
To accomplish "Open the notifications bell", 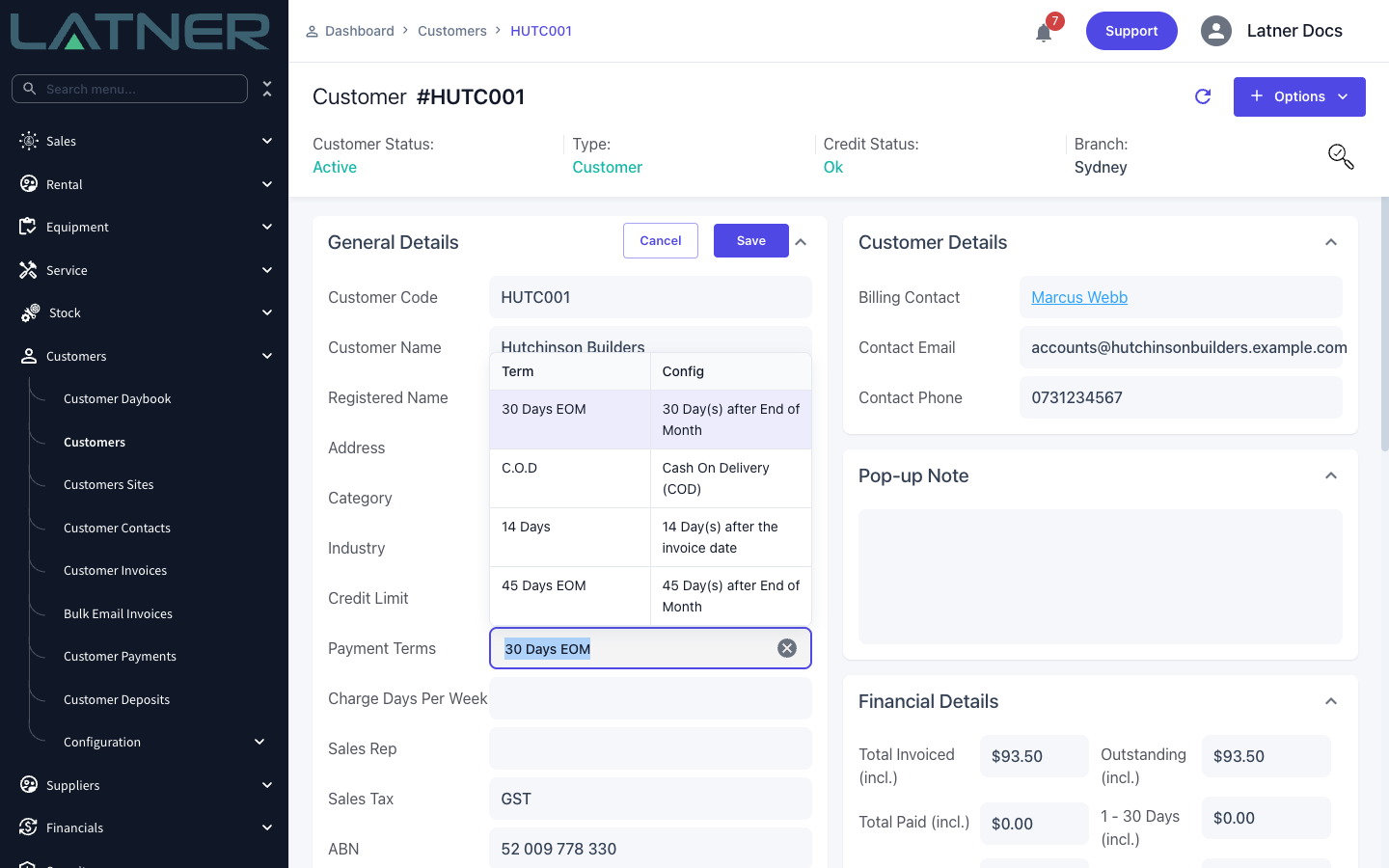I will coord(1044,33).
